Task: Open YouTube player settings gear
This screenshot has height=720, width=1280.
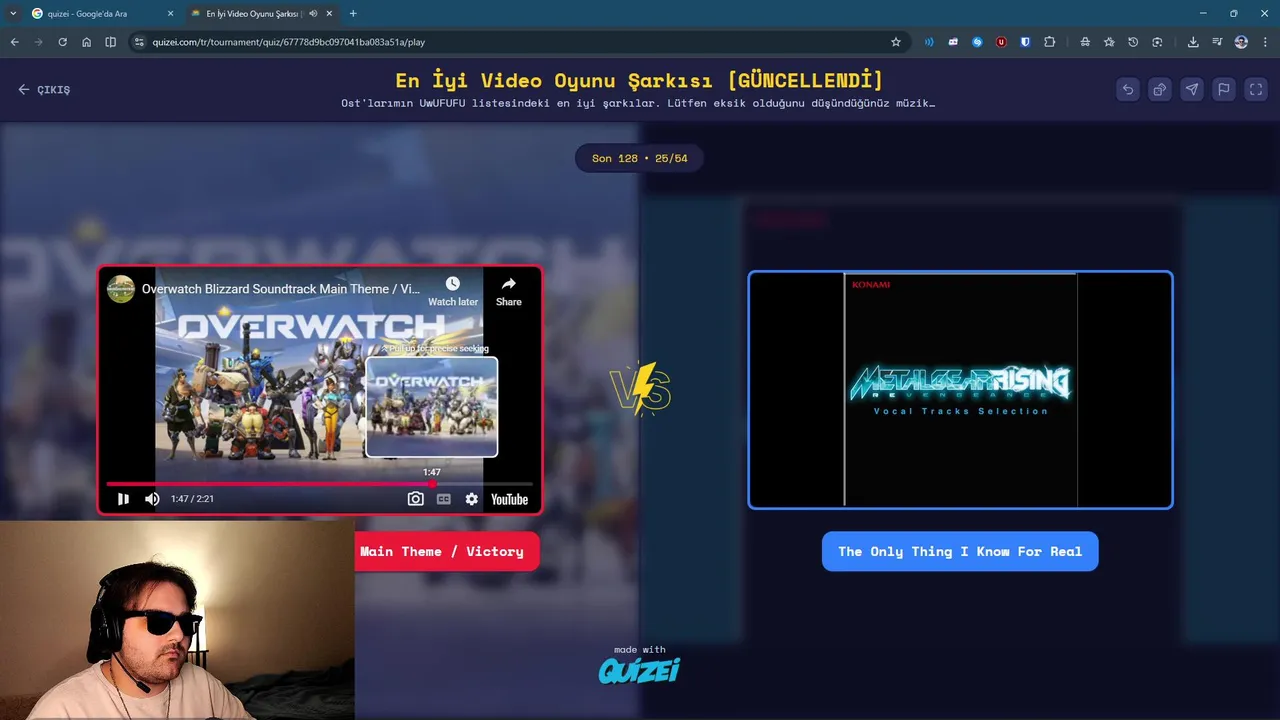Action: pyautogui.click(x=471, y=499)
